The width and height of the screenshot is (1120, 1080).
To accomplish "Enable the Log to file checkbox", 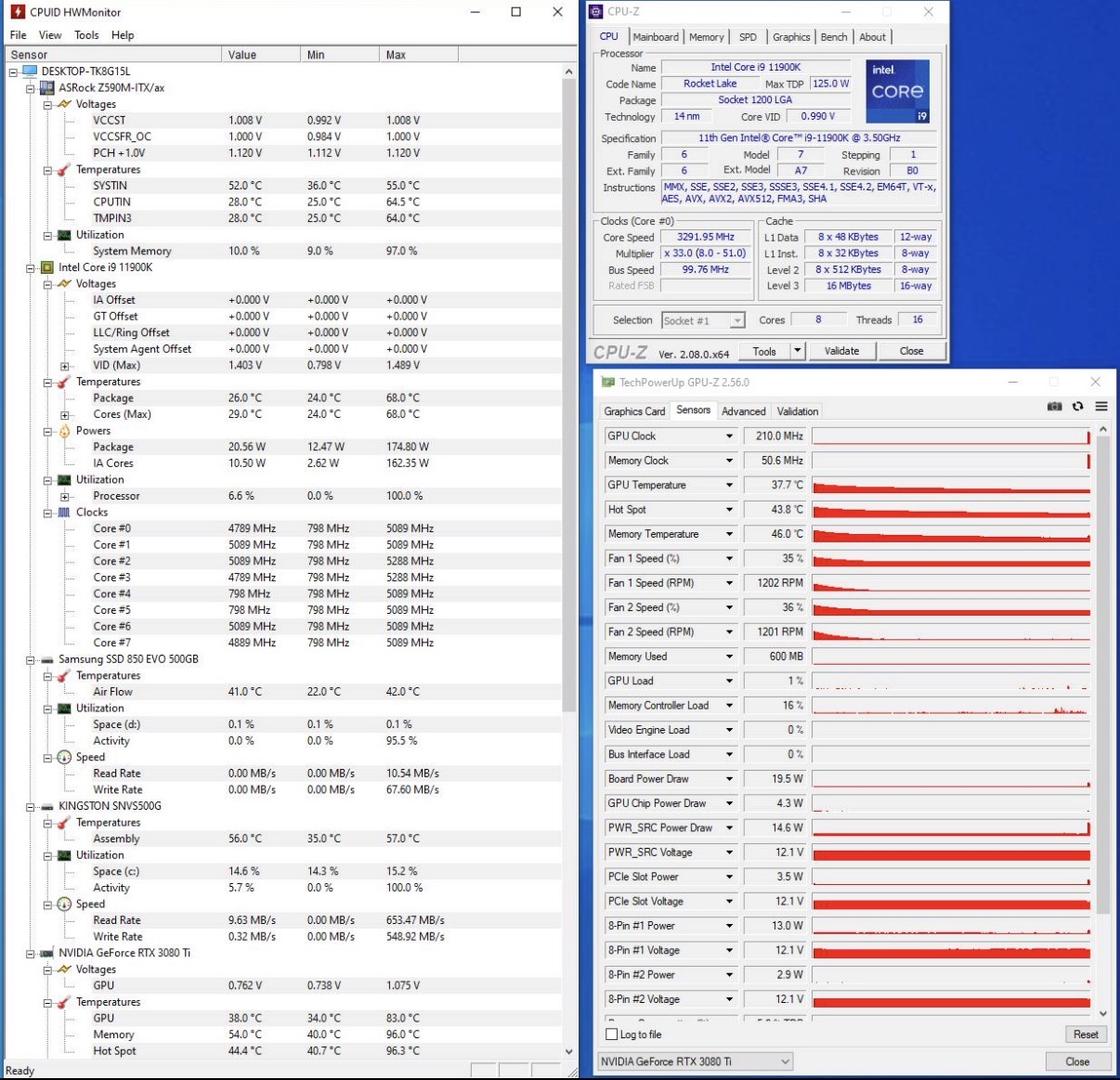I will click(x=612, y=1034).
